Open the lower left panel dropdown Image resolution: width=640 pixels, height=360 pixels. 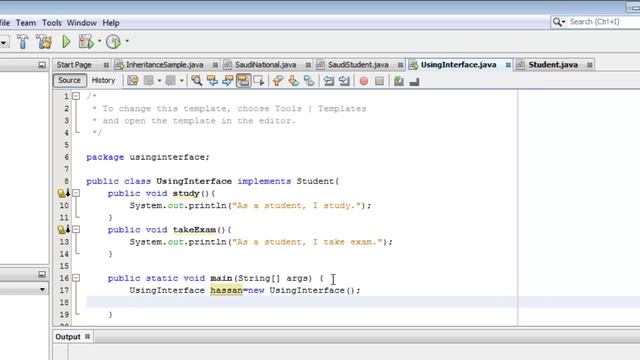click(x=42, y=289)
